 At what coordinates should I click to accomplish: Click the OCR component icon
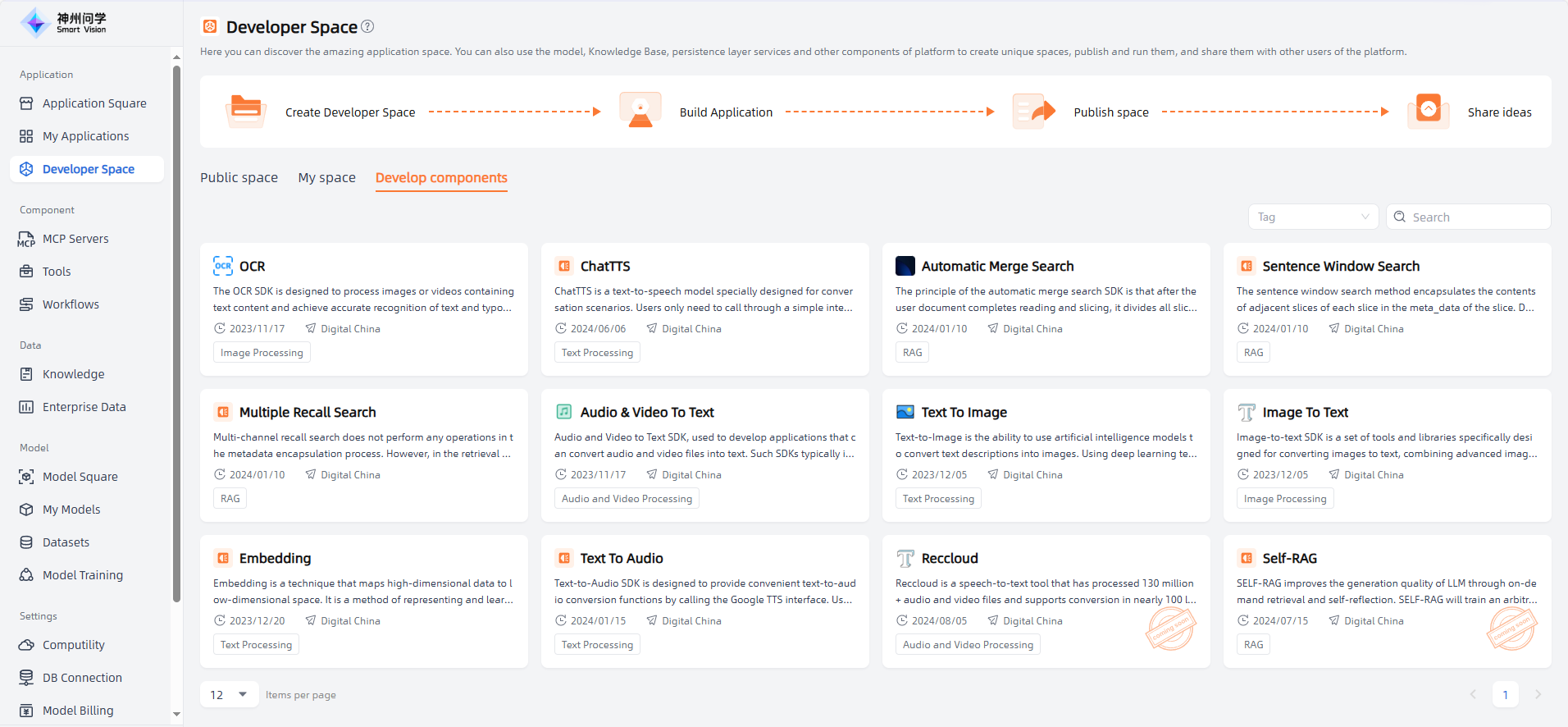pyautogui.click(x=223, y=266)
